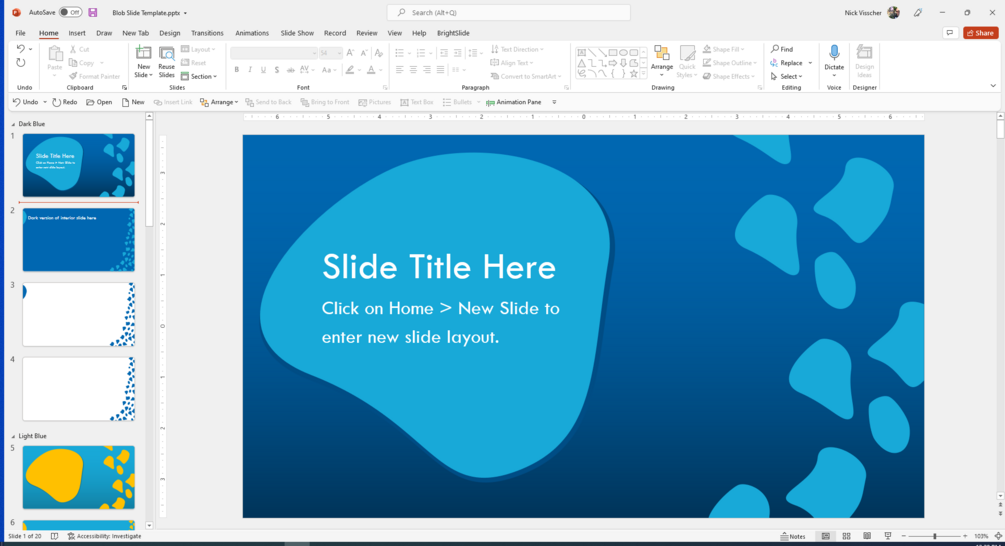
Task: Open the Reuse Slides pane
Action: [167, 62]
